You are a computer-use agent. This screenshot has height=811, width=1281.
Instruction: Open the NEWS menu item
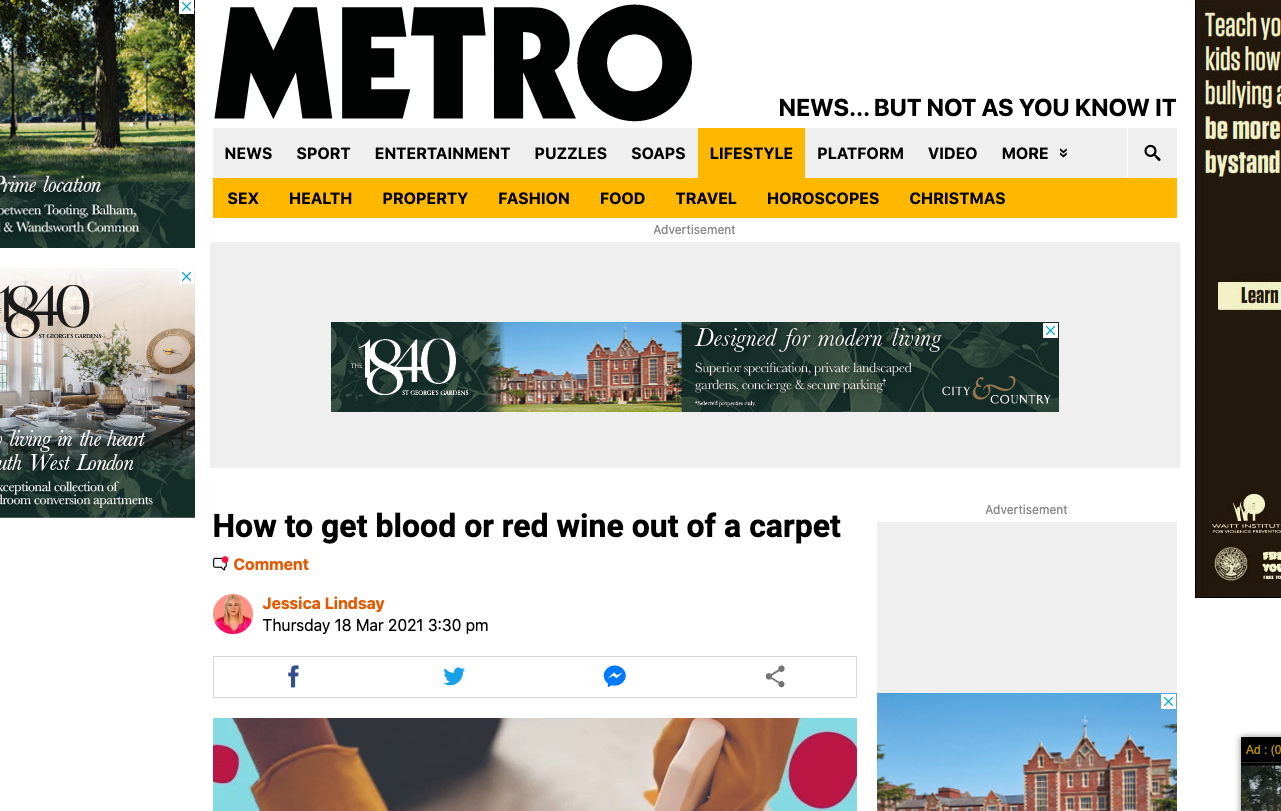[247, 153]
